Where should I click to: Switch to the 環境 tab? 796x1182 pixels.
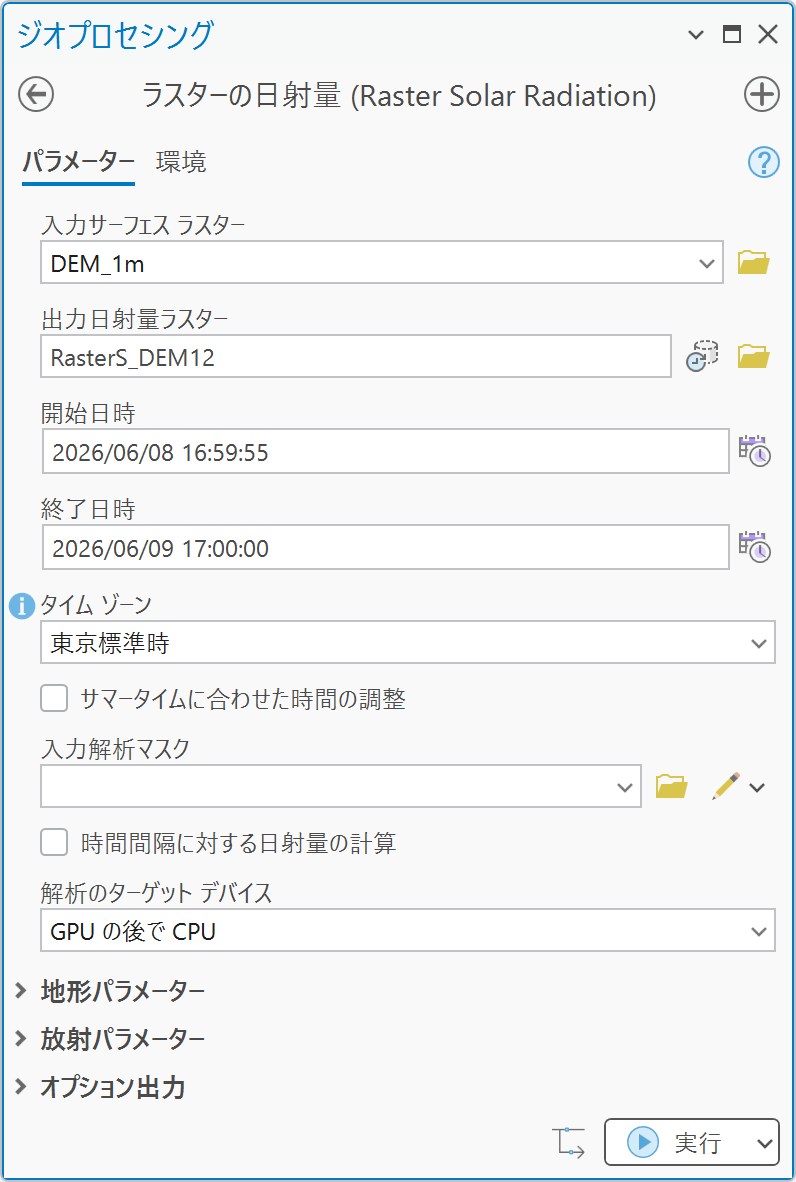point(181,162)
